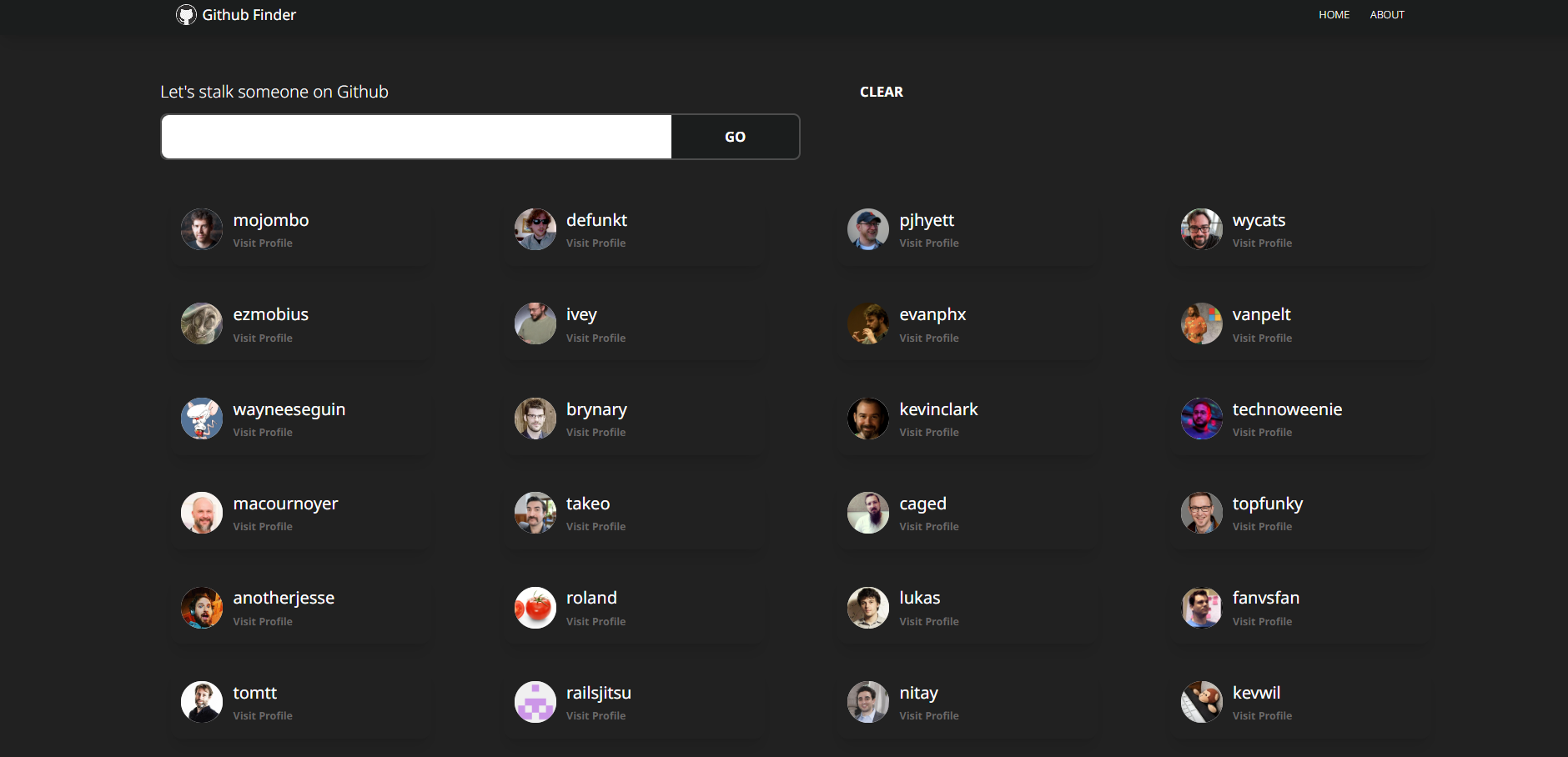This screenshot has height=757, width=1568.
Task: Go to topfunky's Visit Profile link
Action: pyautogui.click(x=1262, y=527)
